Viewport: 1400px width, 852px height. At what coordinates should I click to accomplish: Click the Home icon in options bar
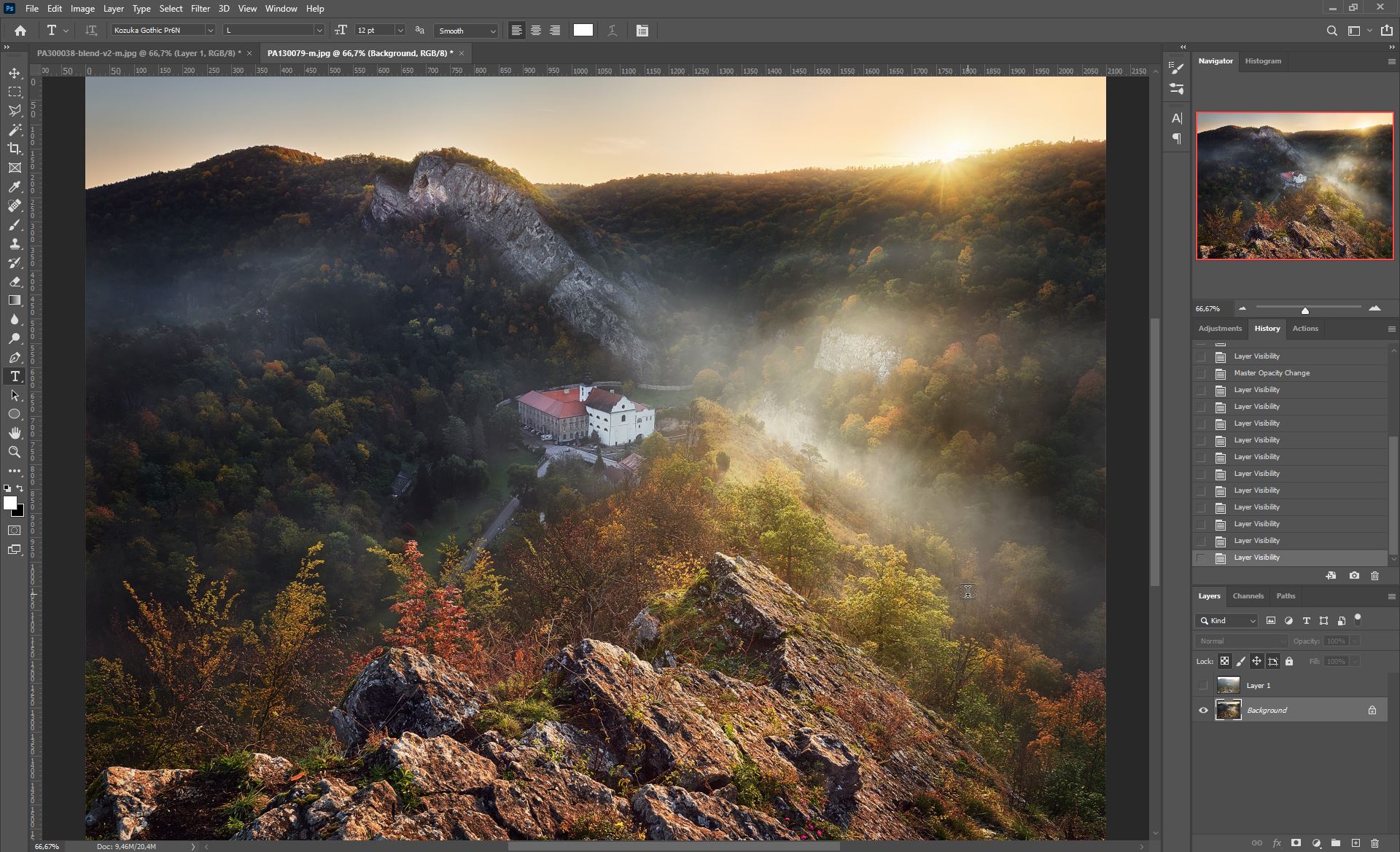(x=20, y=31)
